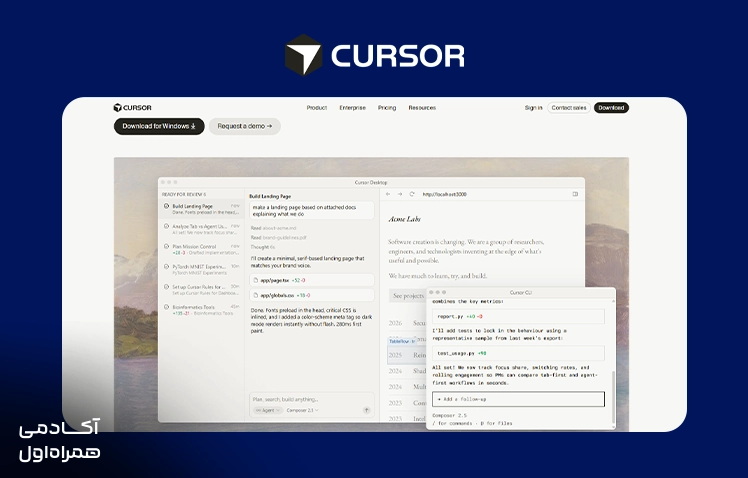
Task: Expand the 'Thought 6s' step
Action: click(263, 247)
